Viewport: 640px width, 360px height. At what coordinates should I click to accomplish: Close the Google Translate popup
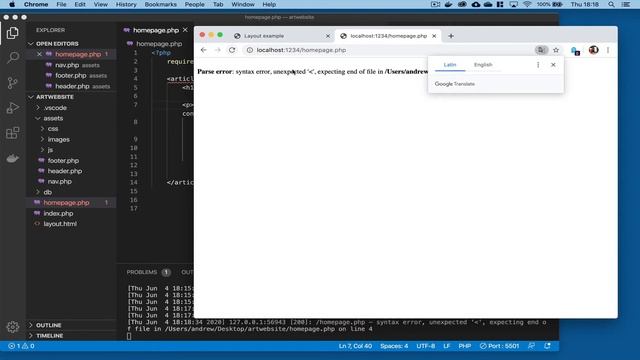pyautogui.click(x=553, y=65)
